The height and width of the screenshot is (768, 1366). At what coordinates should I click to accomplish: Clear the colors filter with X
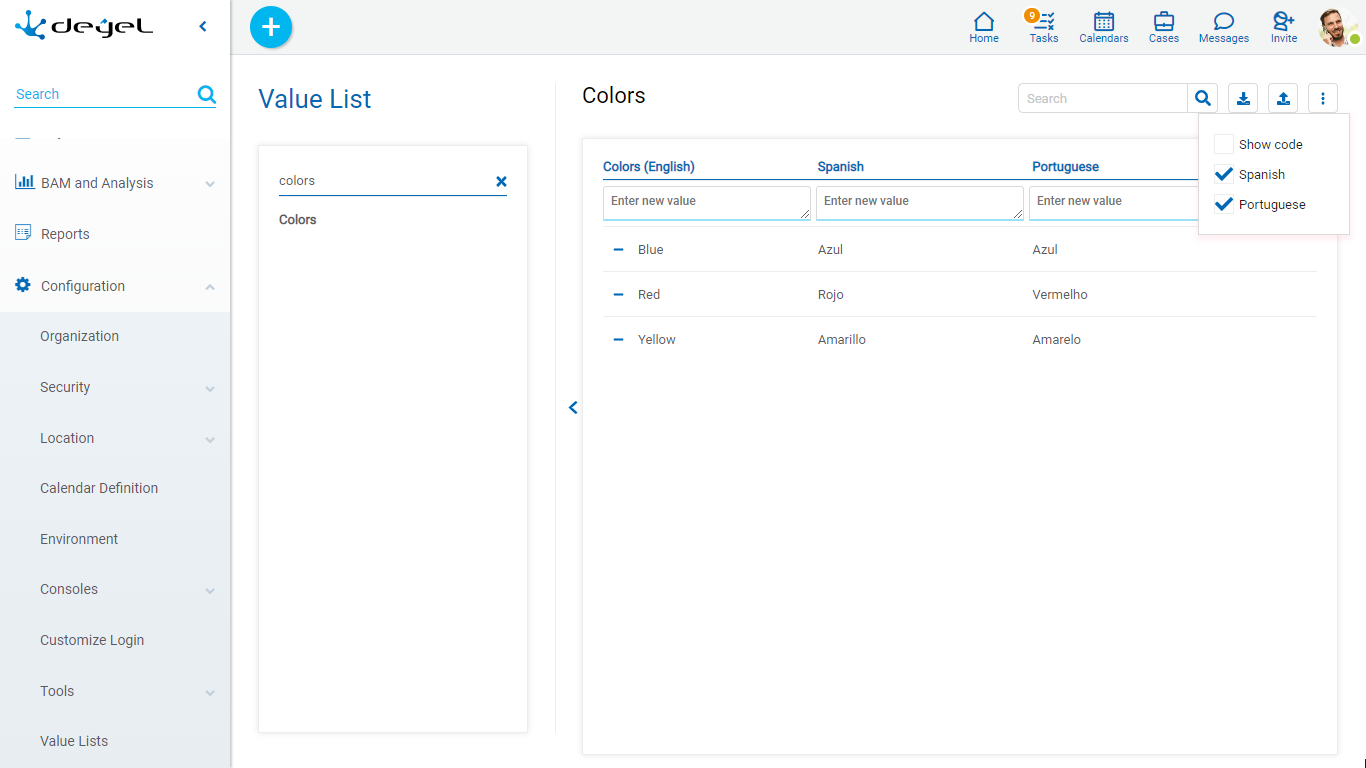[501, 181]
